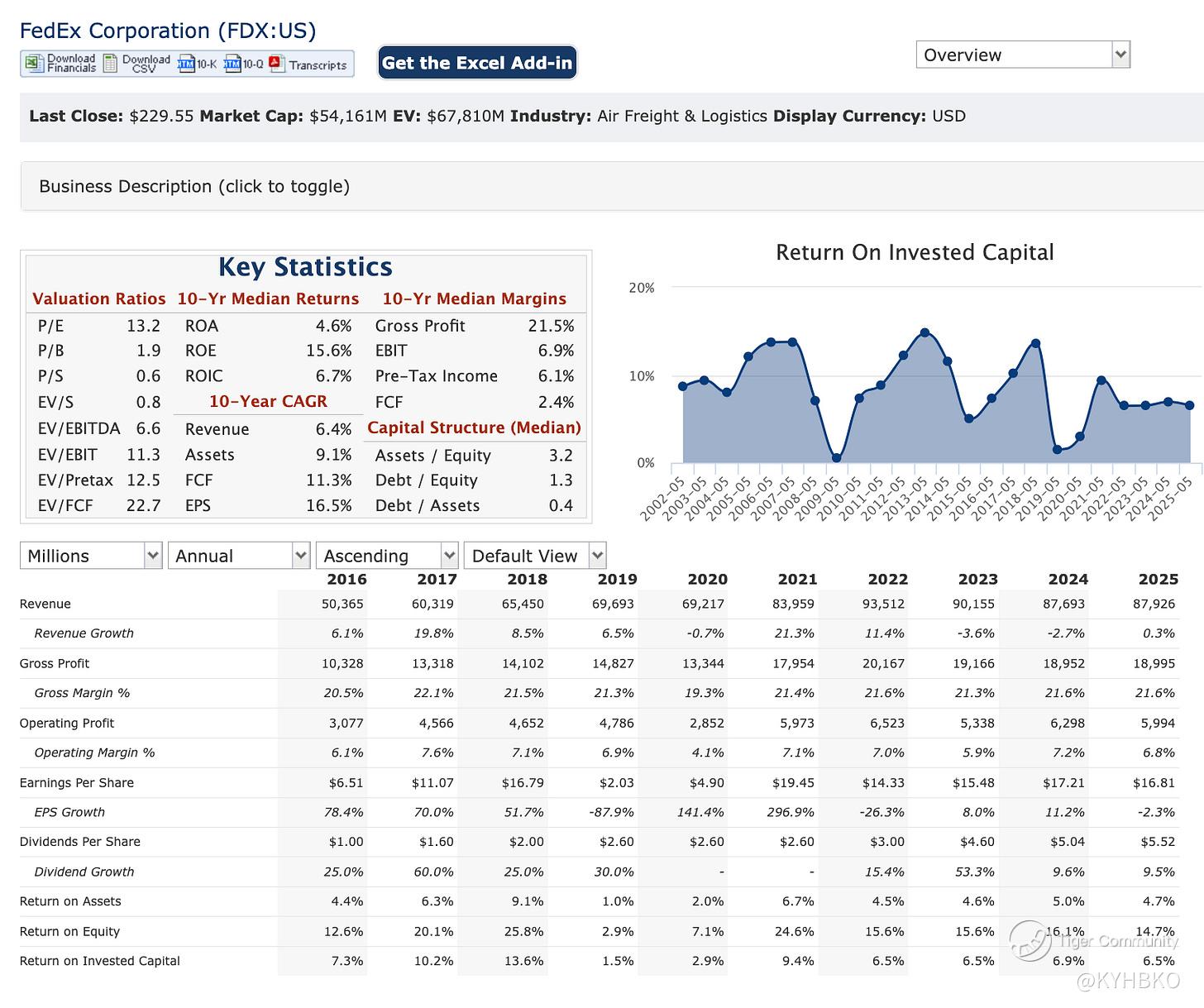The image size is (1204, 1008).
Task: Click Get the Excel Add-in button
Action: [x=477, y=64]
